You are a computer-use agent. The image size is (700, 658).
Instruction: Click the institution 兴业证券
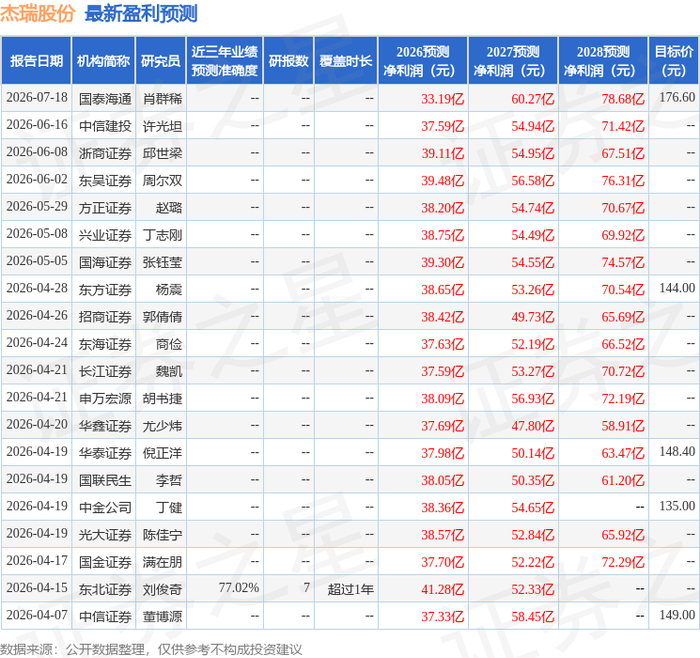[105, 235]
